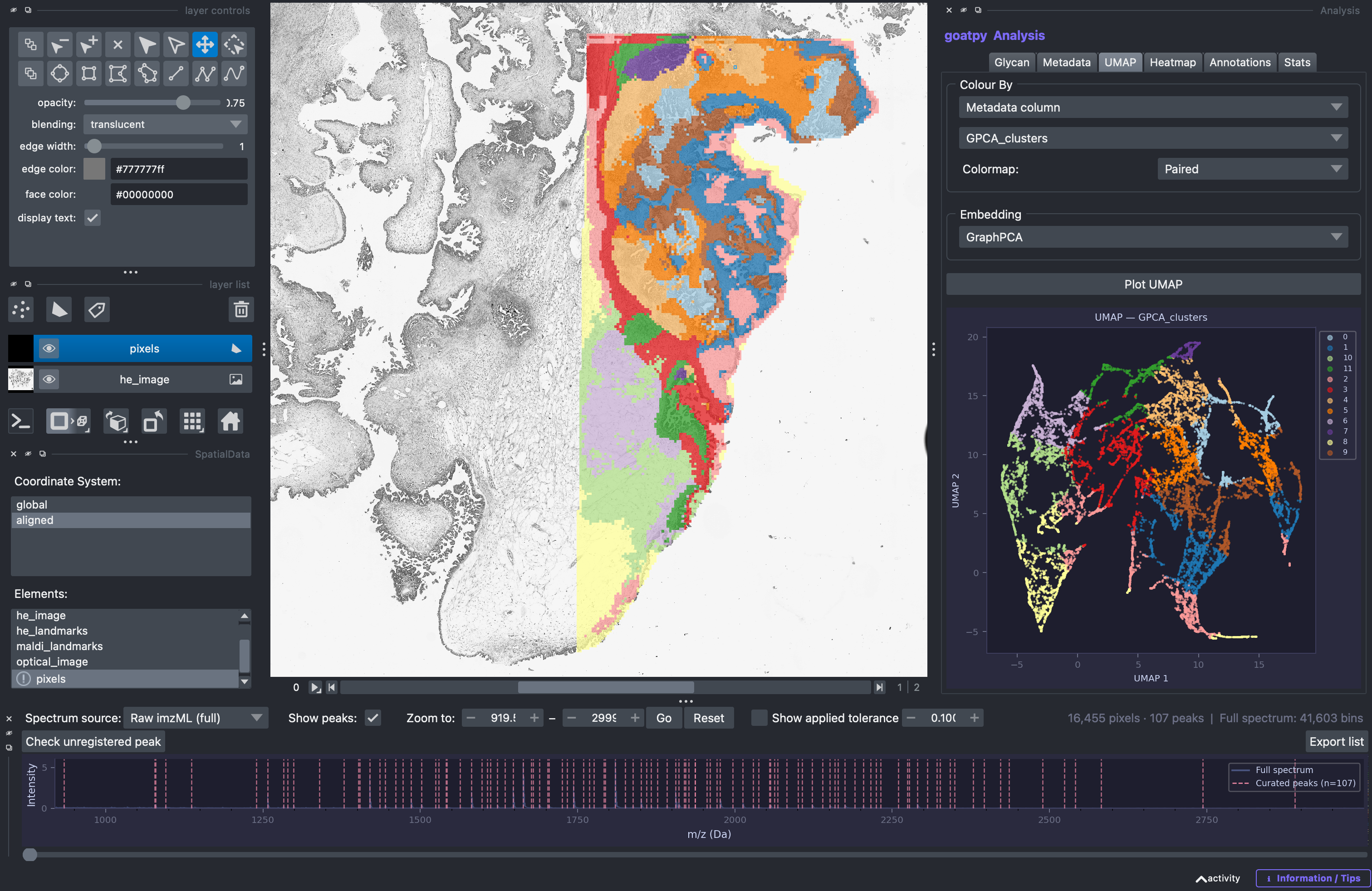Image resolution: width=1372 pixels, height=891 pixels.
Task: Click the spectrum range slider handle
Action: coord(29,855)
